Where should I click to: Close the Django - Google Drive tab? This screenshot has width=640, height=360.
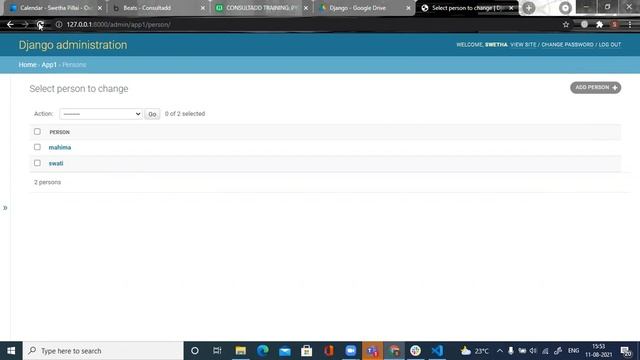pos(409,8)
